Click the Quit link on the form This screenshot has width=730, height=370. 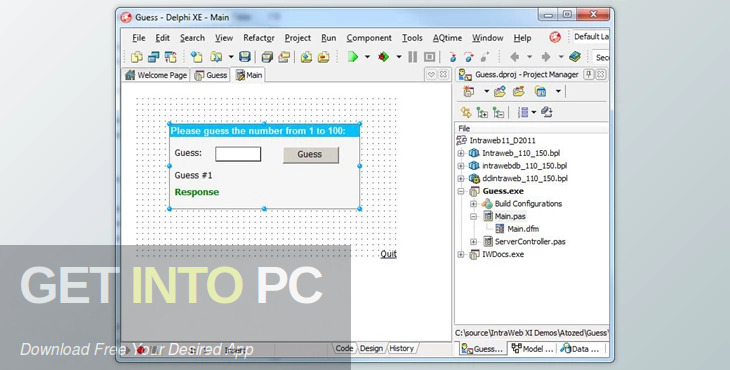tap(388, 254)
